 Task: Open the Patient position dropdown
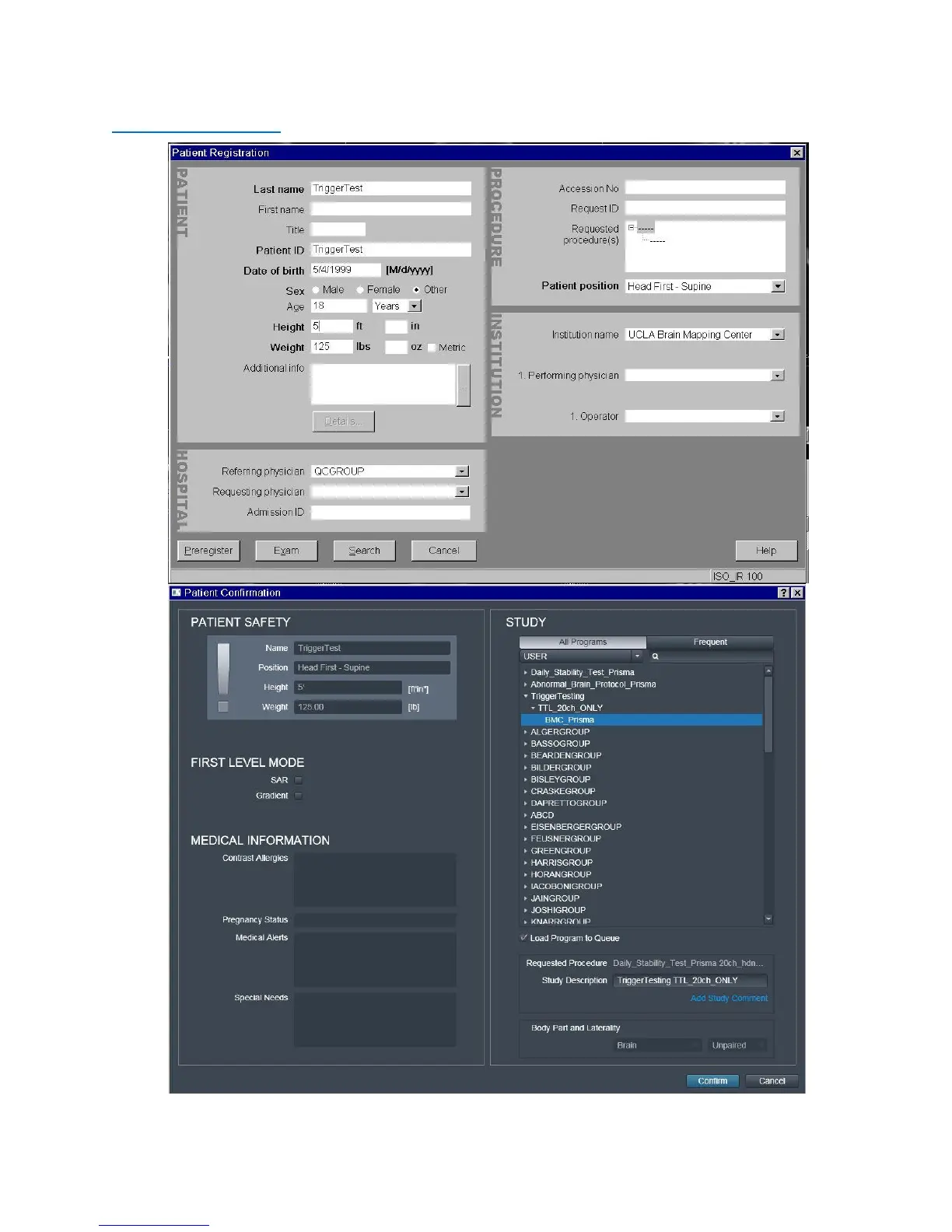(x=778, y=286)
